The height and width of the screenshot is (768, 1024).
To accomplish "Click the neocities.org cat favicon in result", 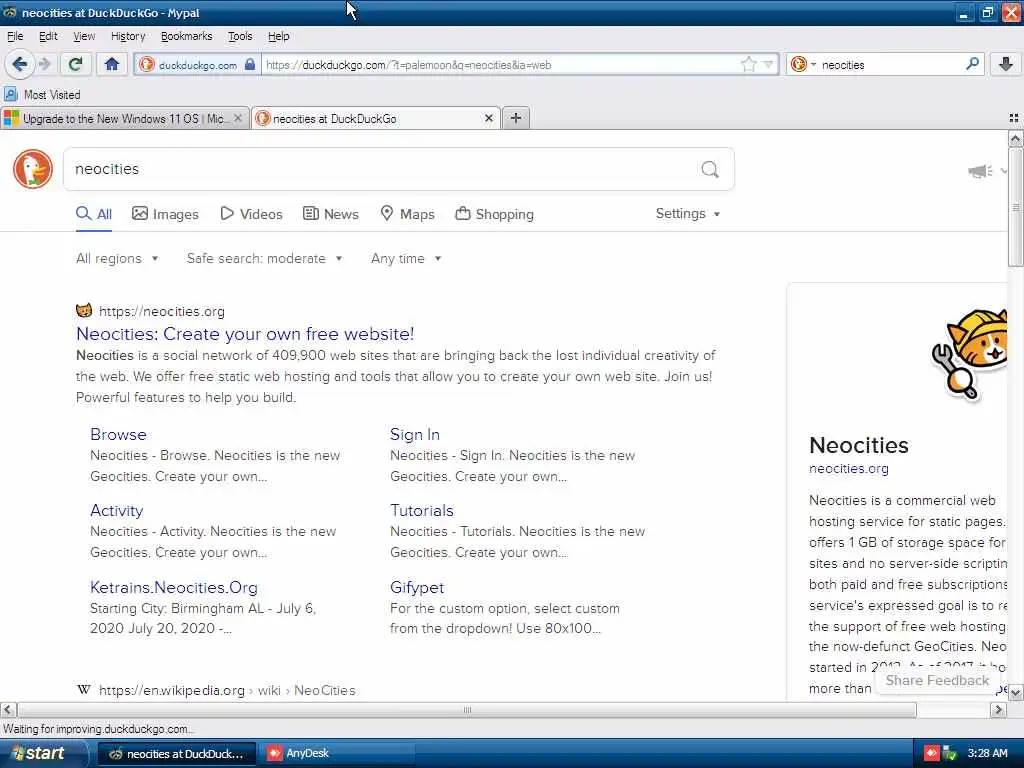I will 84,310.
